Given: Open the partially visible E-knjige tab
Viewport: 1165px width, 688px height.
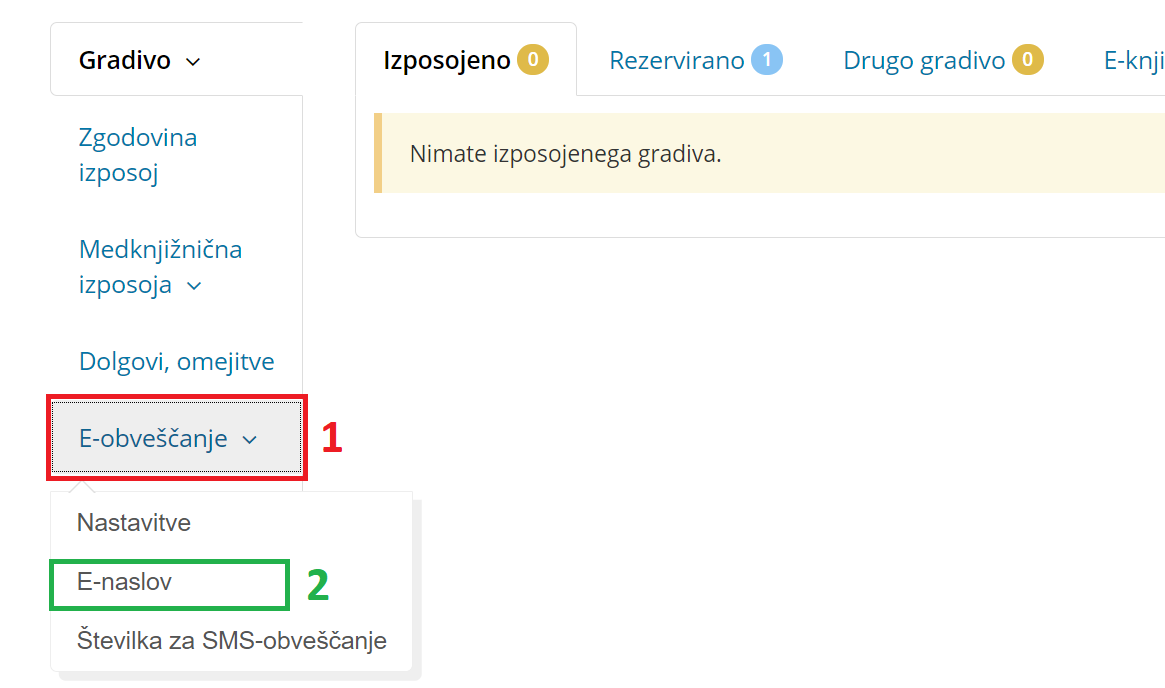Looking at the screenshot, I should click(x=1134, y=61).
